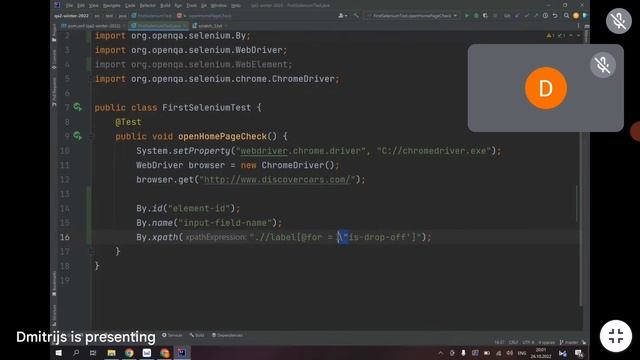Click the By.name("input-field-name") line
Screen dimensions: 640x360
(209, 222)
